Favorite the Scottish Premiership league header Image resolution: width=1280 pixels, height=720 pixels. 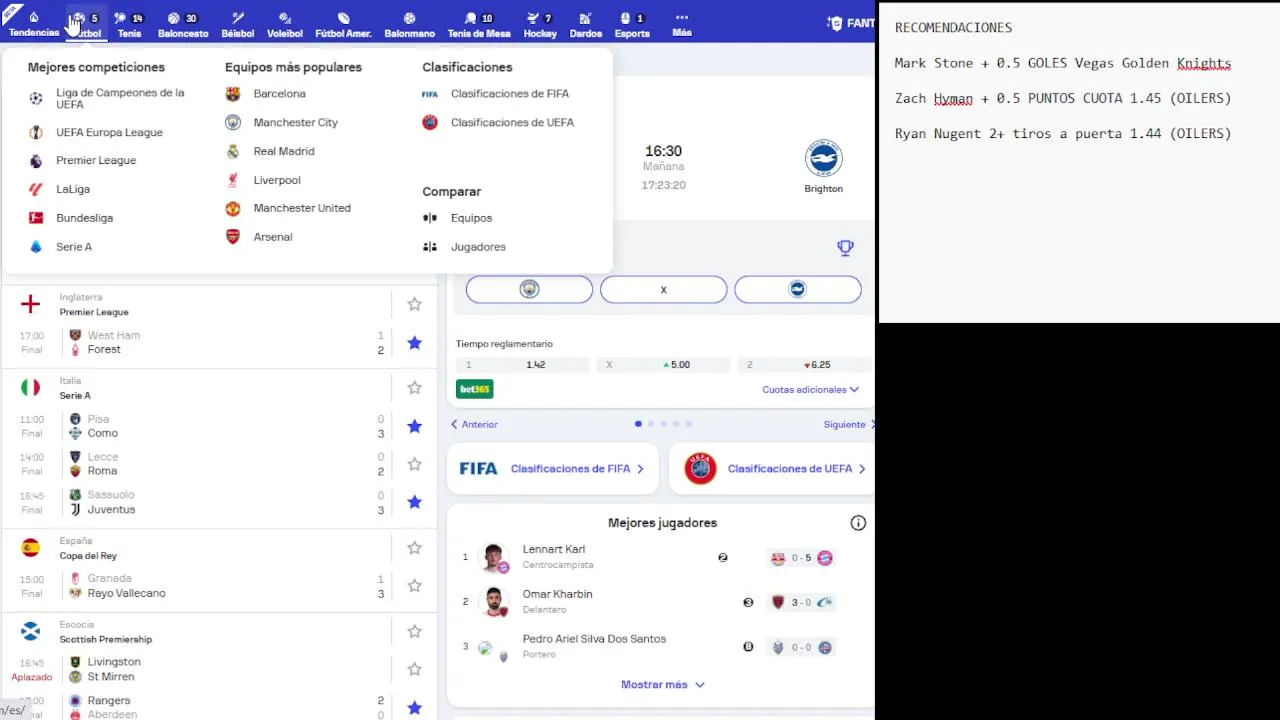point(414,632)
